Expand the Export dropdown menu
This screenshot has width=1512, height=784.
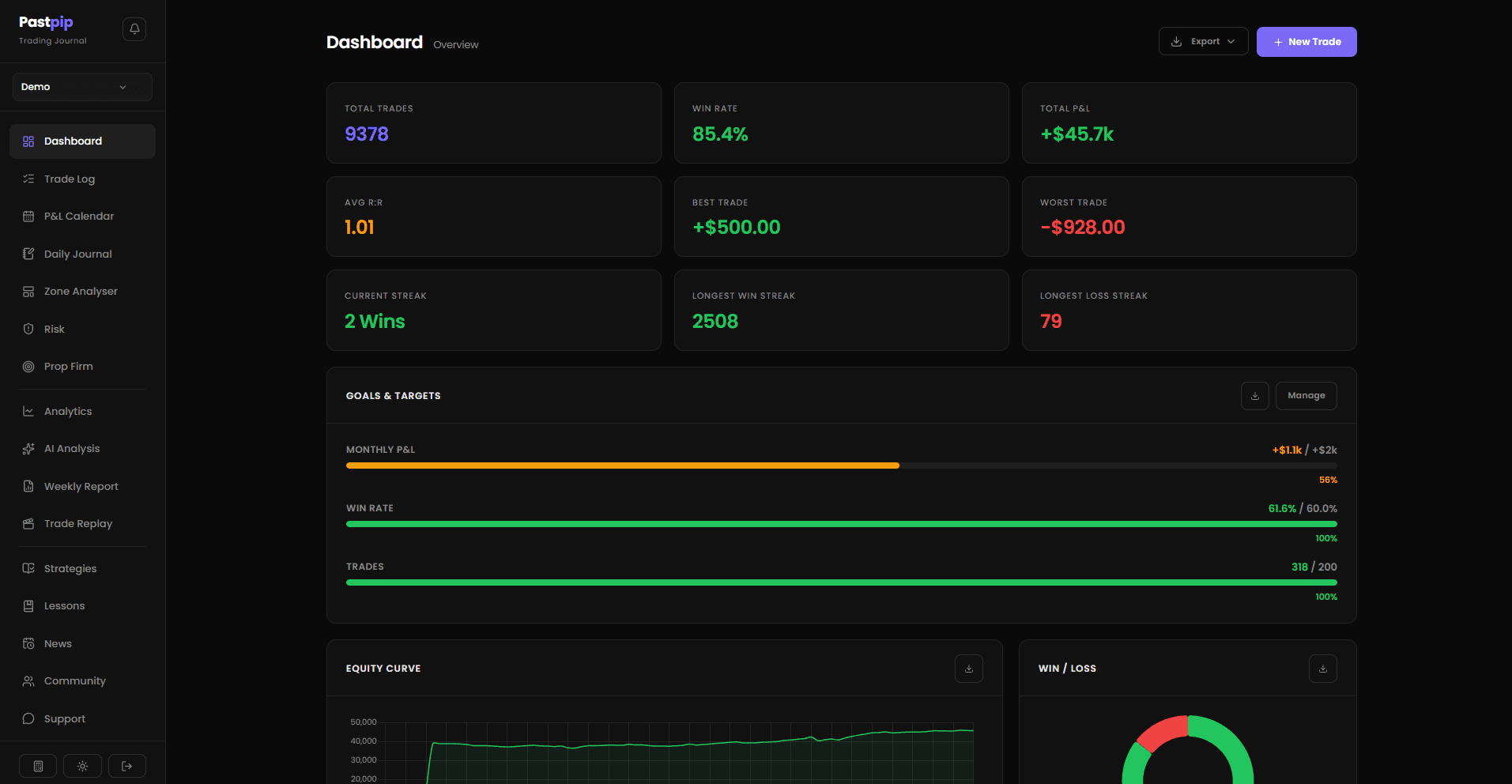(x=1203, y=42)
